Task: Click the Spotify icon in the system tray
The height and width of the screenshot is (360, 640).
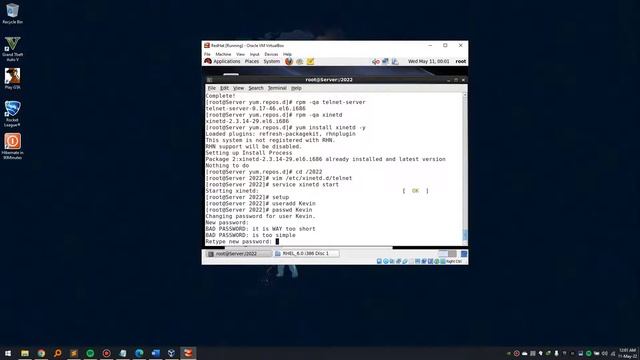Action: 589,353
